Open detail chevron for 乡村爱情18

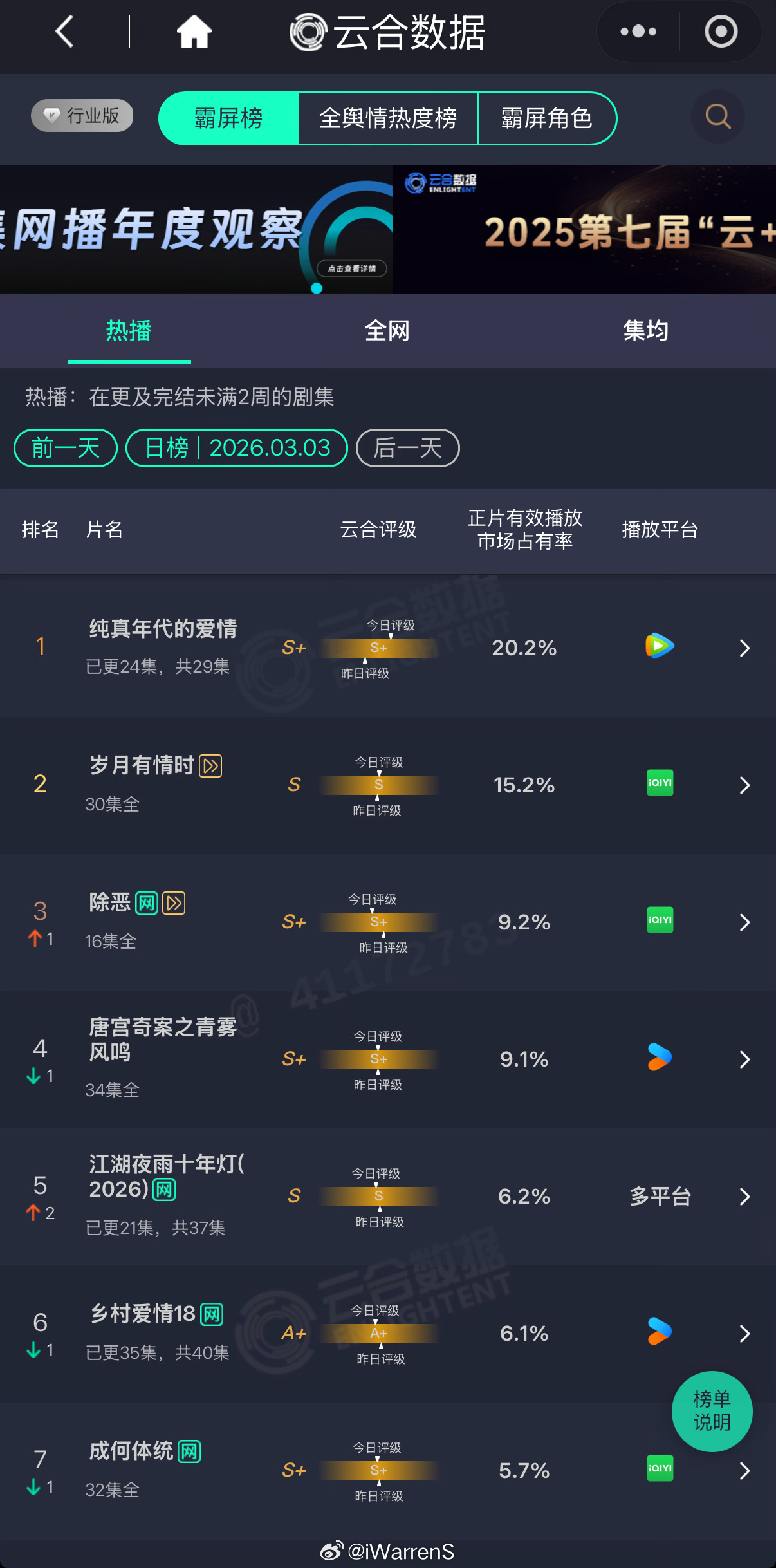pyautogui.click(x=744, y=1334)
